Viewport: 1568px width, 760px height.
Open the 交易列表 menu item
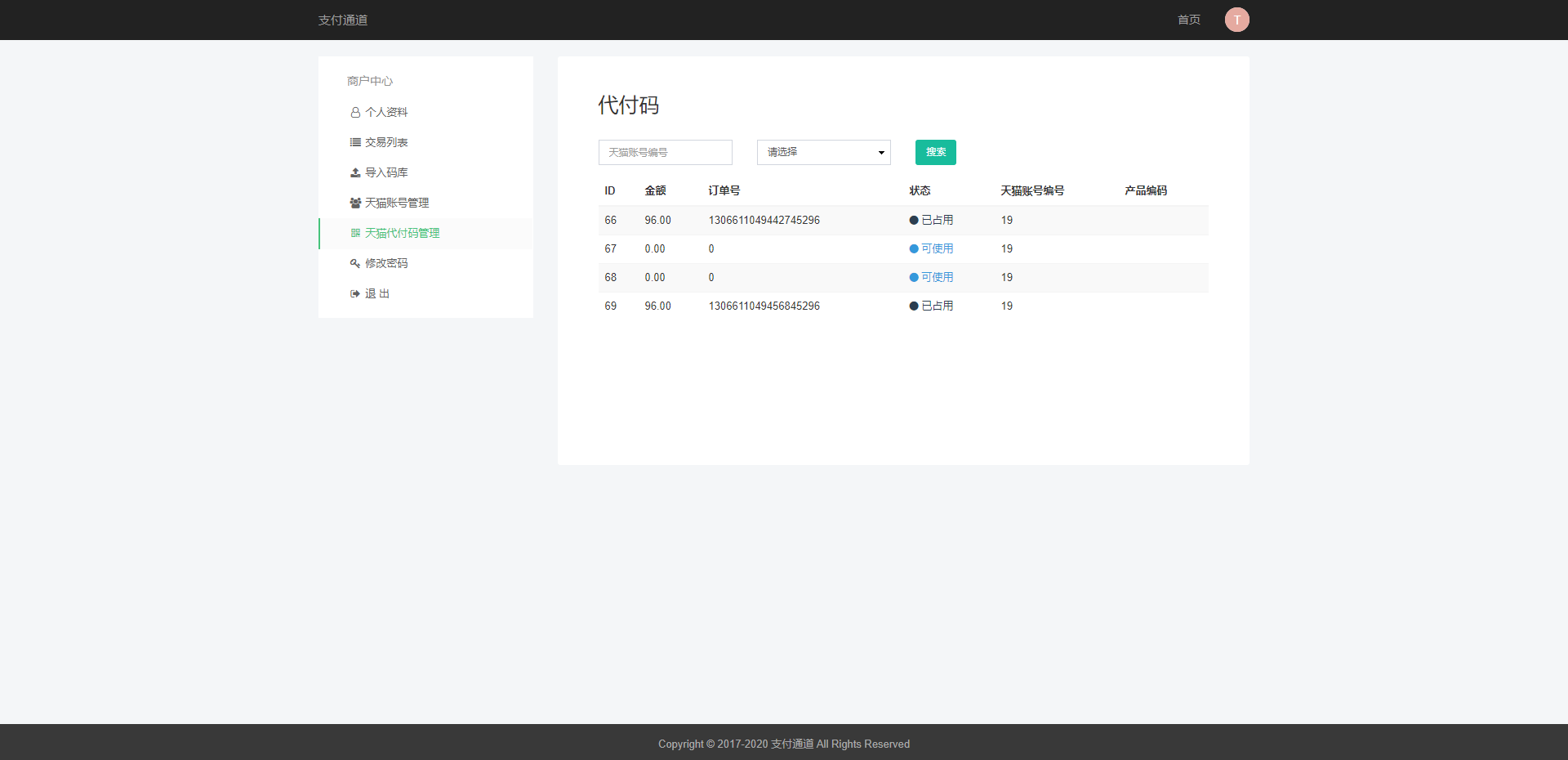[x=425, y=142]
